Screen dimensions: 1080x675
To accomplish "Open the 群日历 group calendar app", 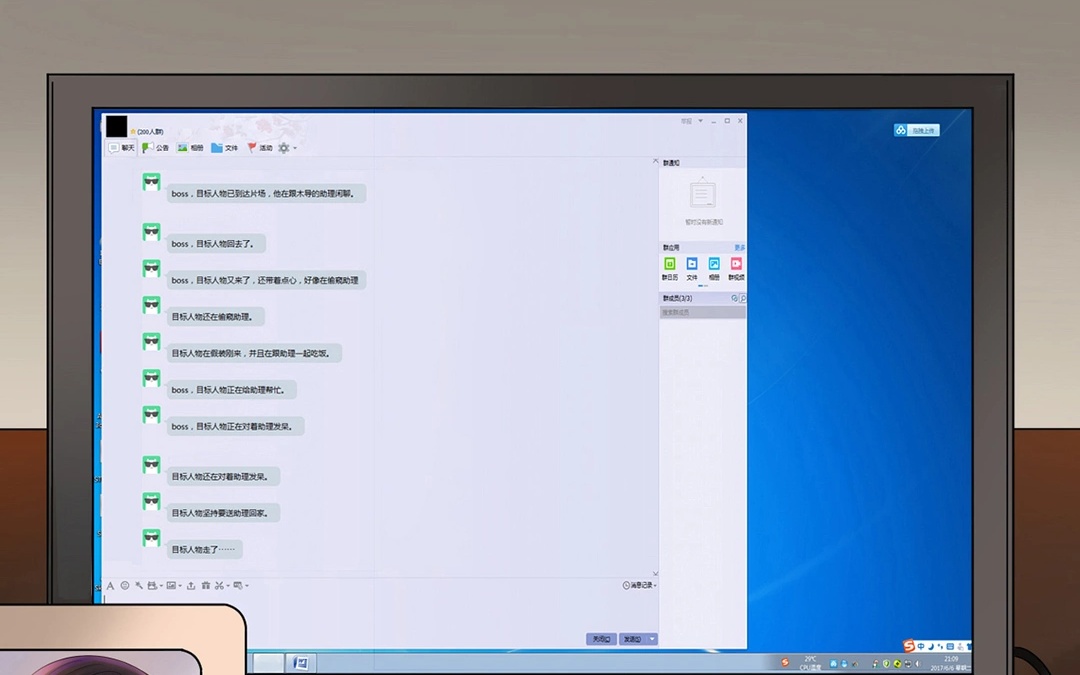I will pyautogui.click(x=670, y=264).
